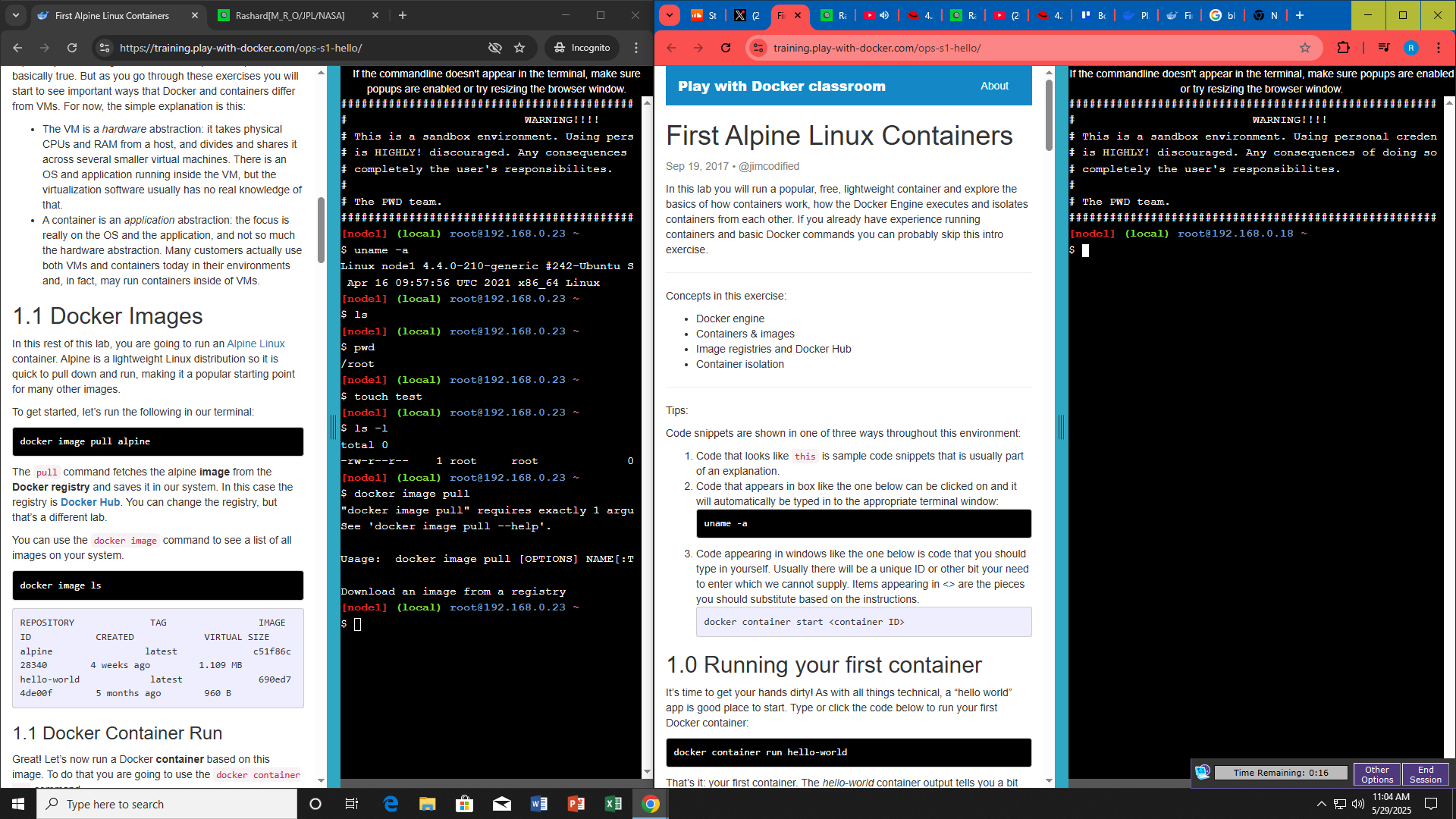Go back in the incognito window
Image resolution: width=1456 pixels, height=819 pixels.
(x=17, y=48)
